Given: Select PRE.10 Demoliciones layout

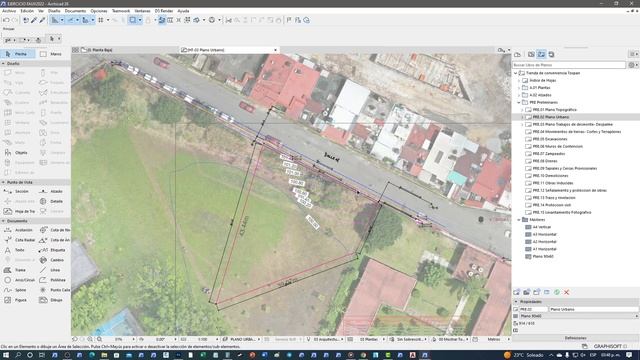Looking at the screenshot, I should tap(550, 176).
